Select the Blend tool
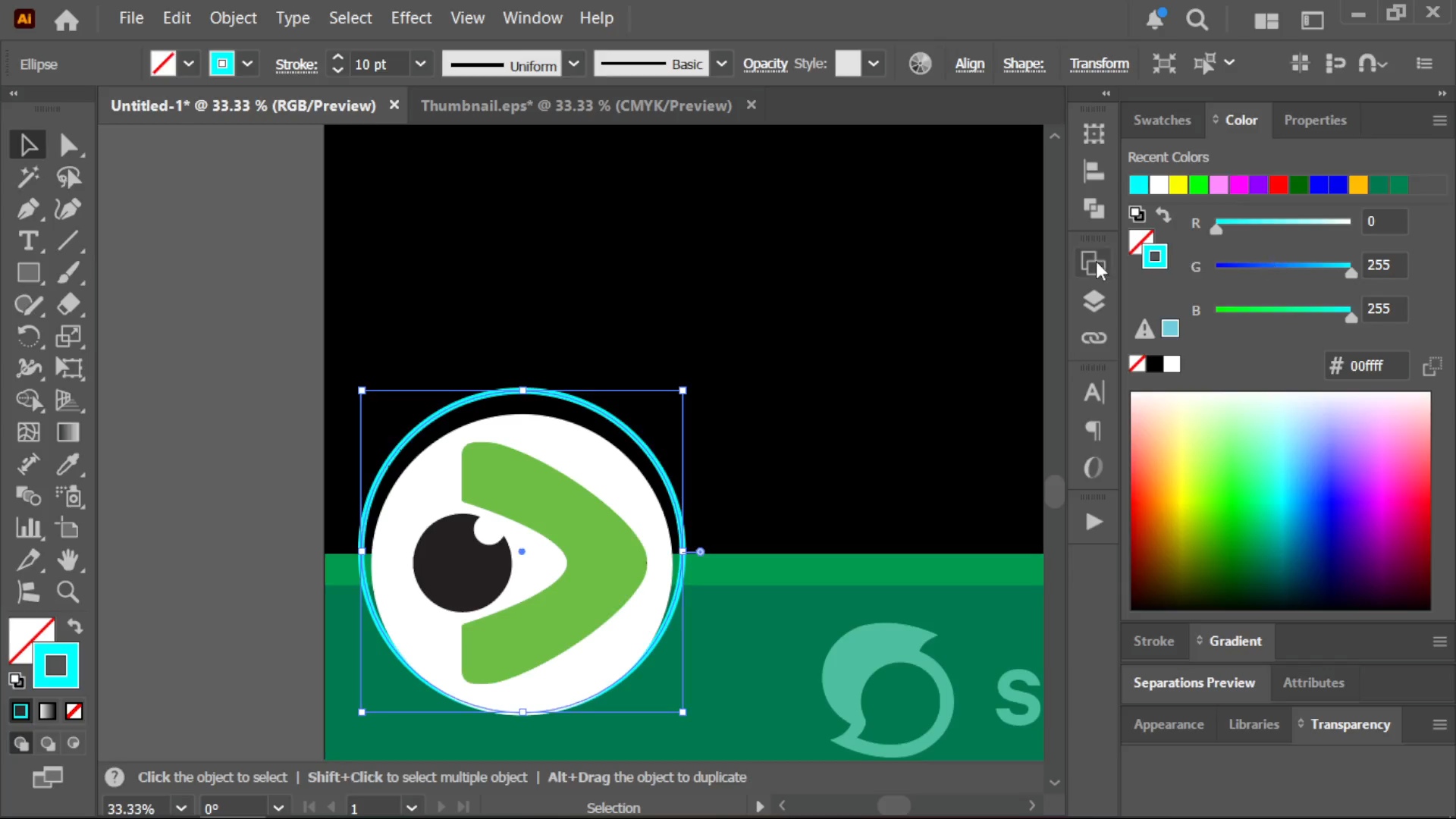The height and width of the screenshot is (819, 1456). 28,496
